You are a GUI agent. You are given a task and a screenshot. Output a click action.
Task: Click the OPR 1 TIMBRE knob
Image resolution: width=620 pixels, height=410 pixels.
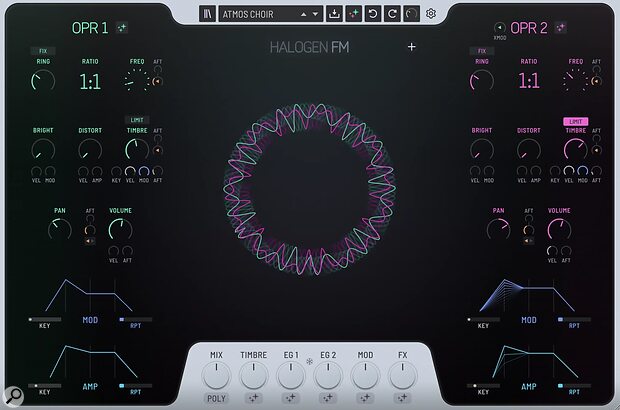pyautogui.click(x=137, y=150)
